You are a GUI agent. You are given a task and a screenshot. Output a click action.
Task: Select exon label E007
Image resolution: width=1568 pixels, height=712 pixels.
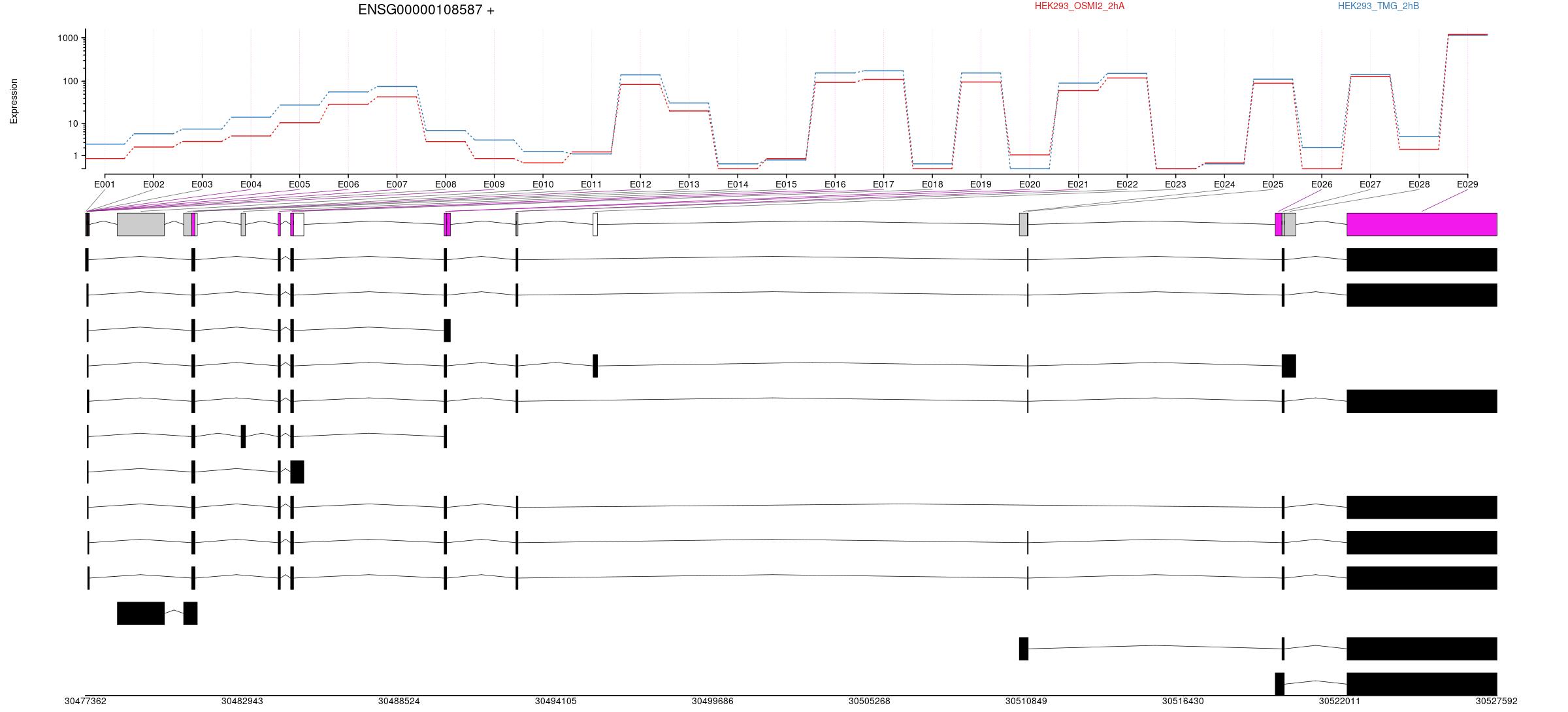[397, 185]
